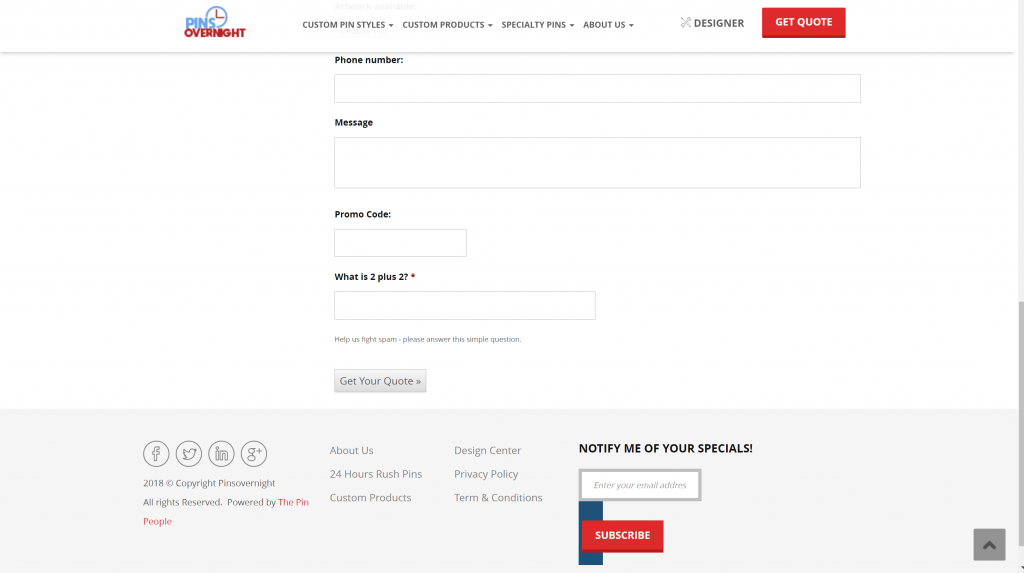Open the 24 Hours Rush Pins link
1024x573 pixels.
point(376,474)
